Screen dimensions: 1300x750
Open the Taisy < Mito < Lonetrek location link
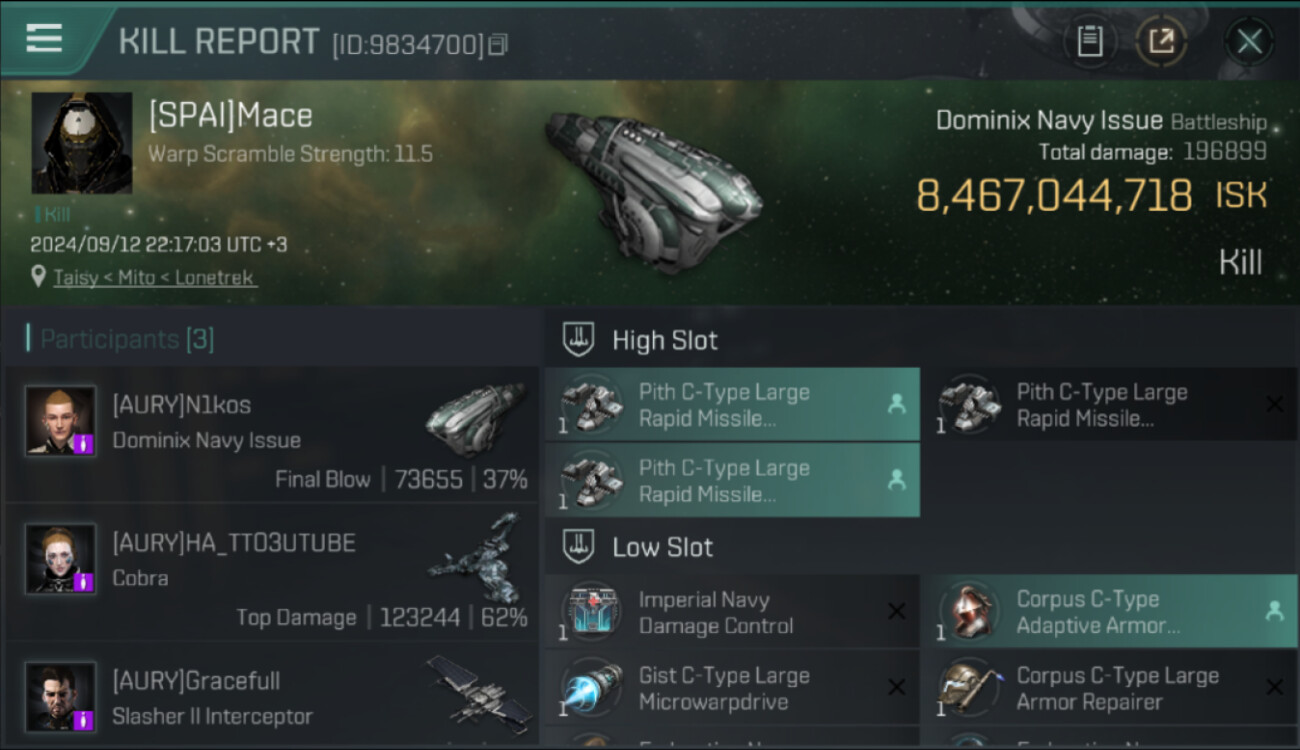[154, 278]
